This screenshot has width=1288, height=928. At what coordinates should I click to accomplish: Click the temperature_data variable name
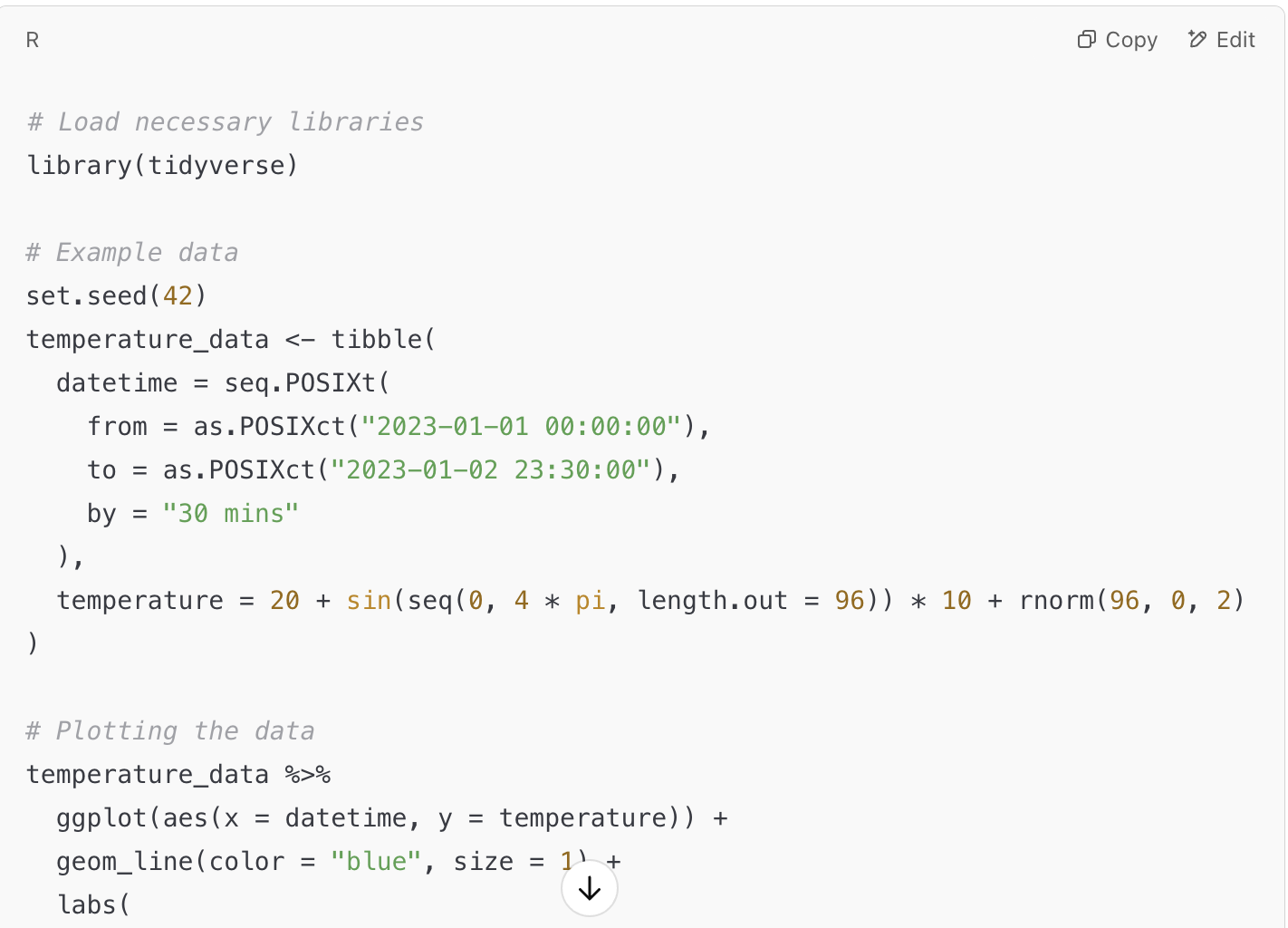click(x=147, y=339)
